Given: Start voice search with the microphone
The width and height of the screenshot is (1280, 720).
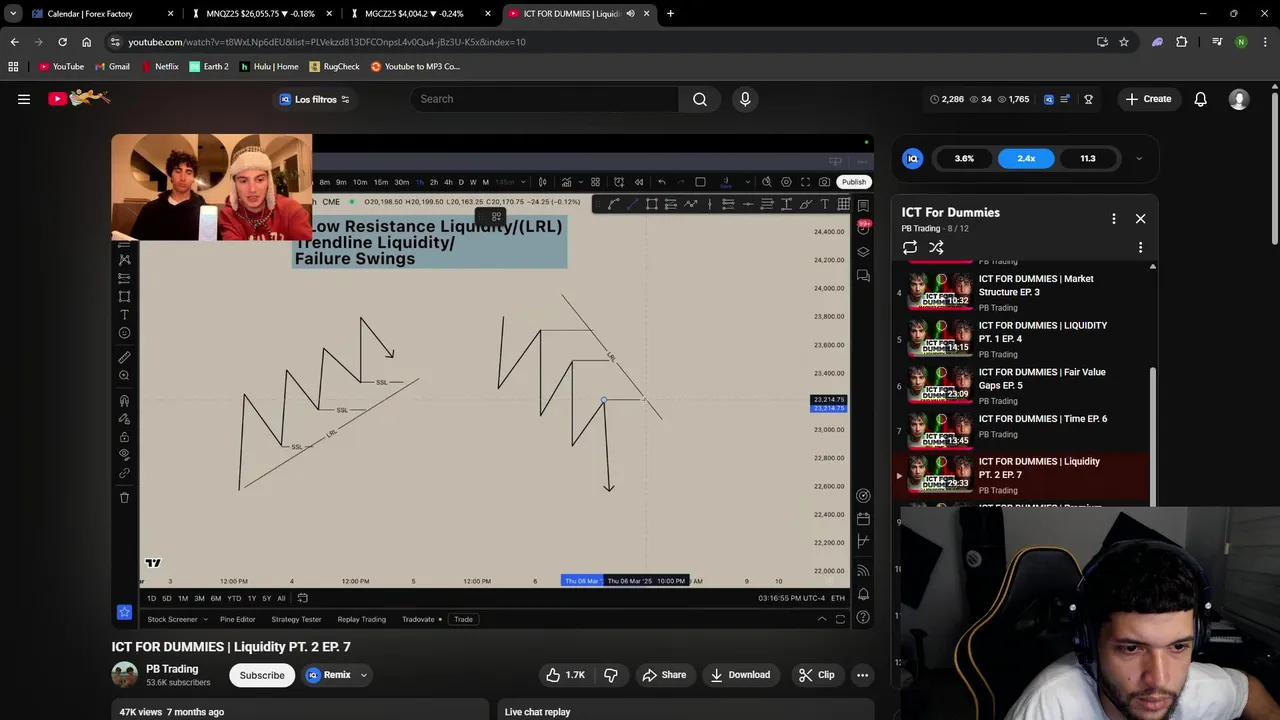Looking at the screenshot, I should [745, 99].
